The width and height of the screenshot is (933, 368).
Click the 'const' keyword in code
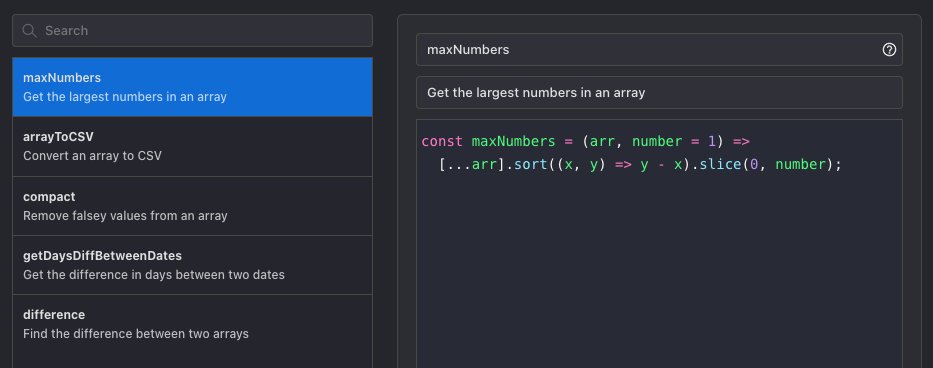coord(442,141)
